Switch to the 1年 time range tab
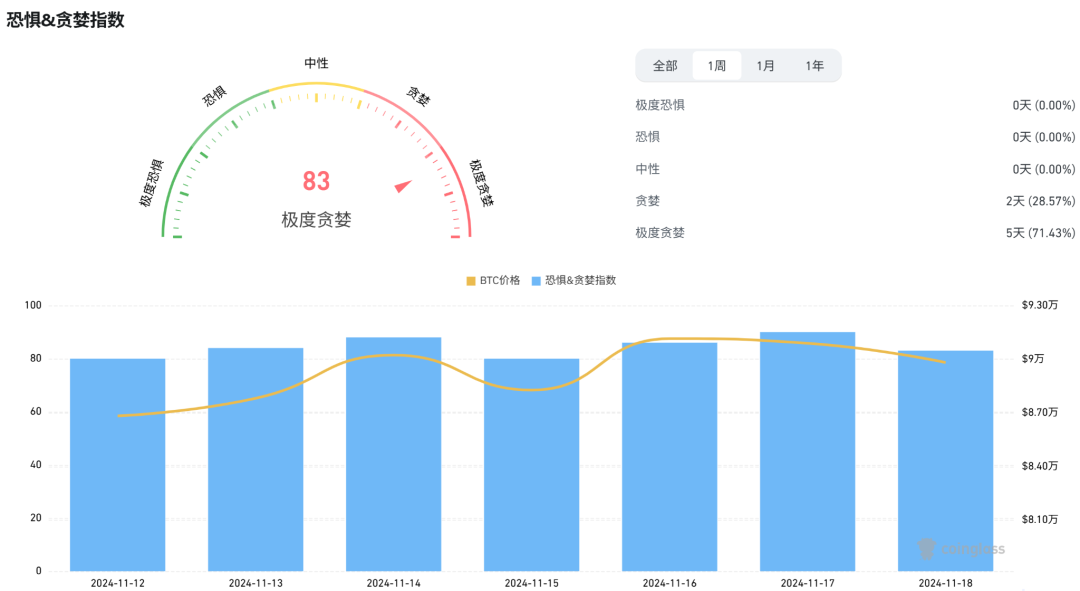This screenshot has height=591, width=1080. [814, 65]
